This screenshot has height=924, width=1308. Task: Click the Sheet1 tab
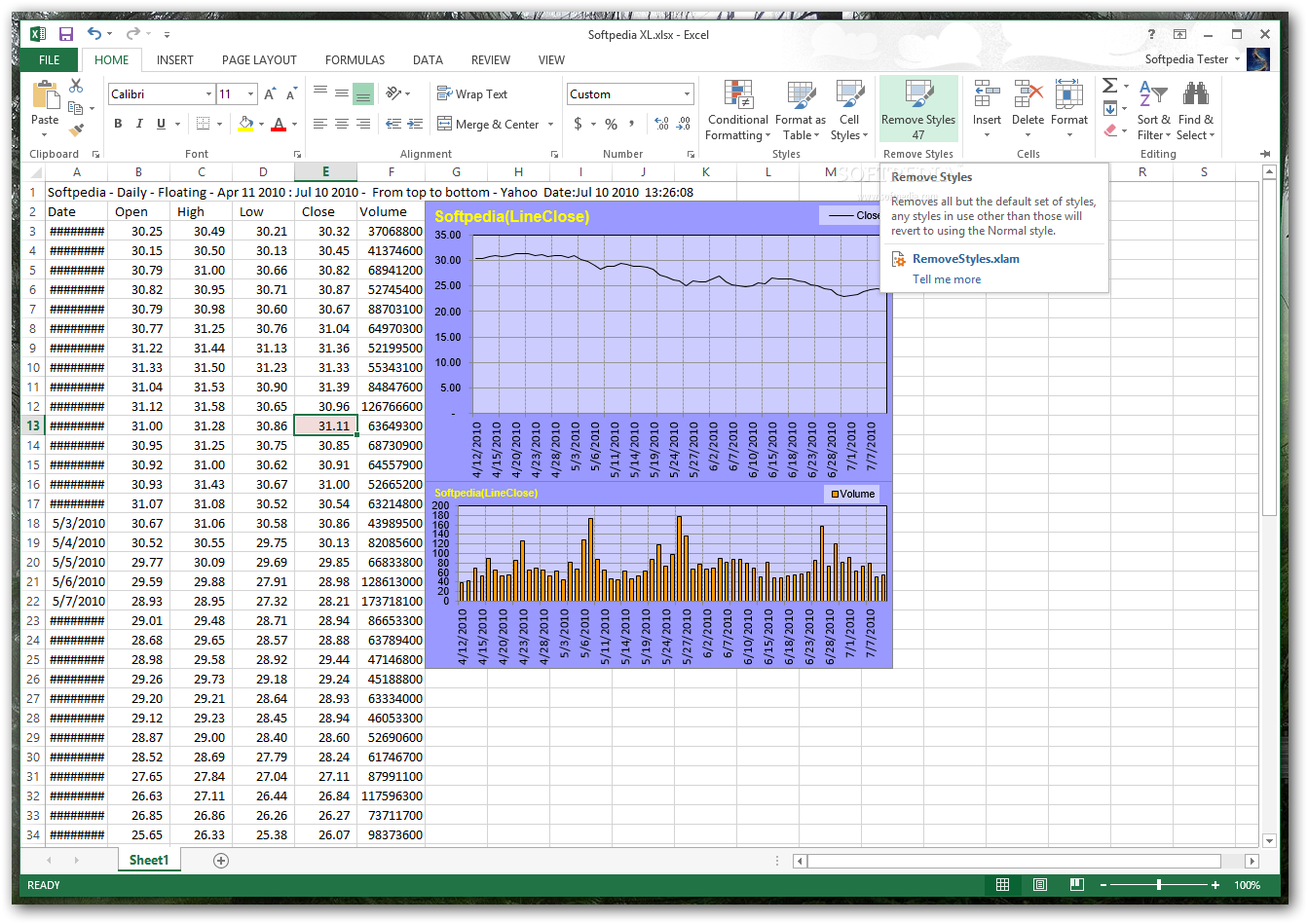click(149, 860)
